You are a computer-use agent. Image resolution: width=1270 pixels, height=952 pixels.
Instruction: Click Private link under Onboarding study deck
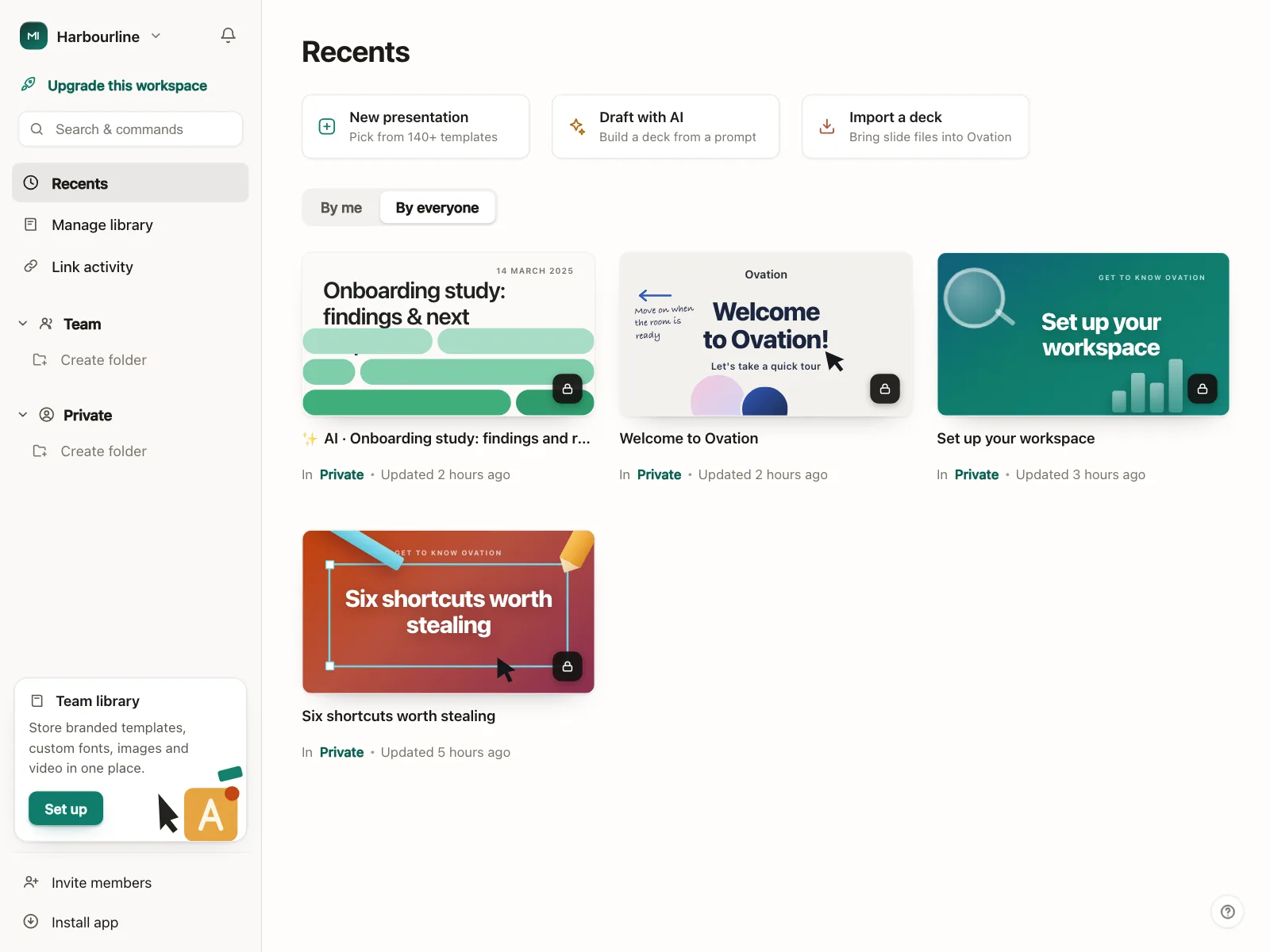point(341,474)
